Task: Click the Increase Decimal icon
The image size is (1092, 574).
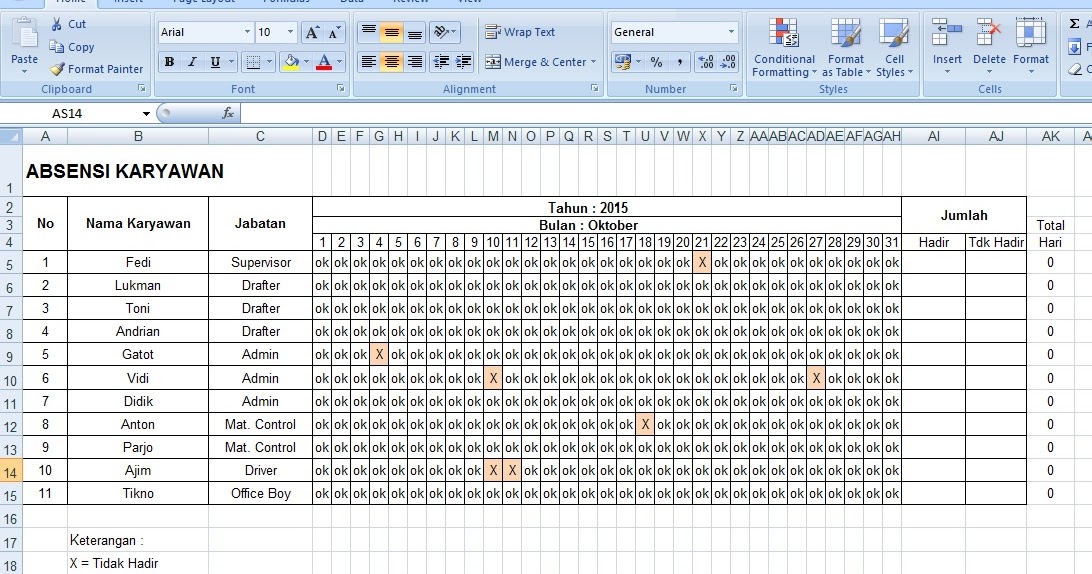Action: [704, 62]
